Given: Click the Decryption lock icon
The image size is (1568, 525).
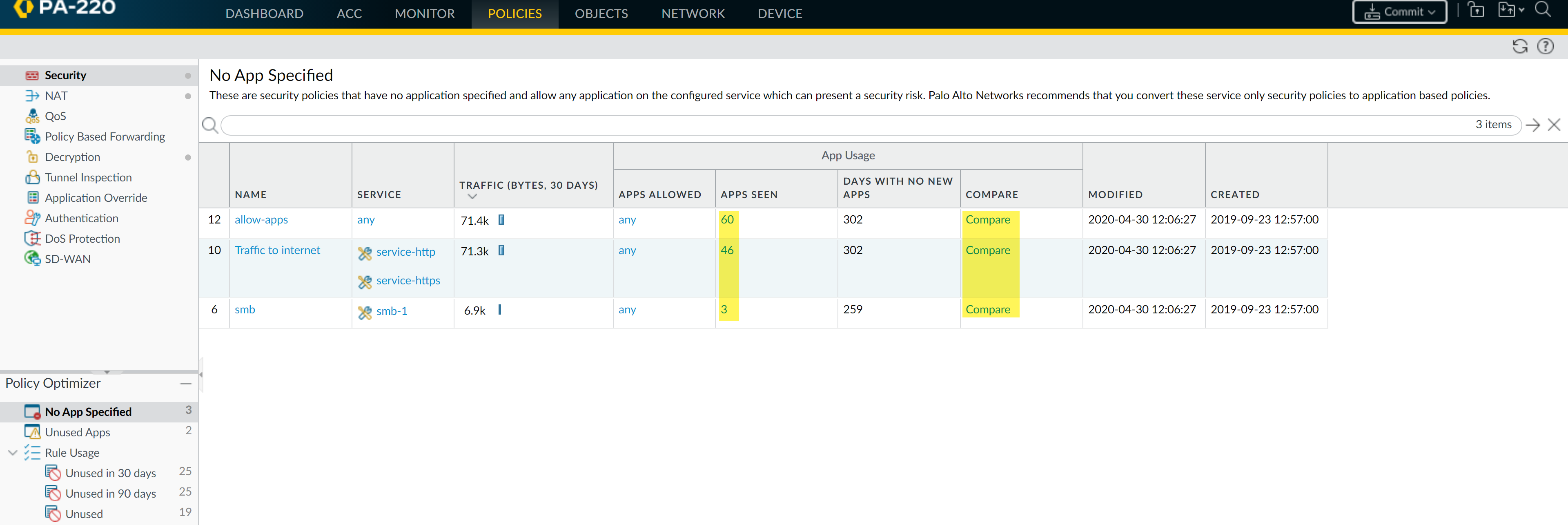Looking at the screenshot, I should coord(32,157).
